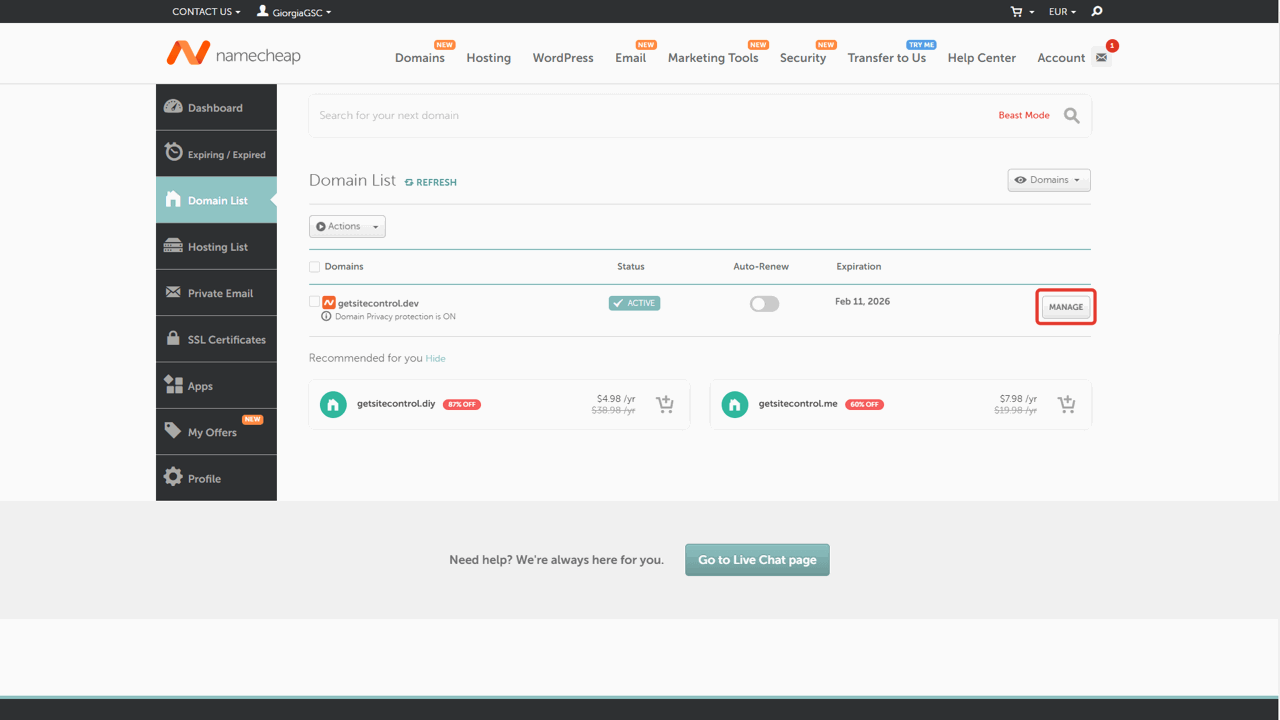Click Go to Live Chat page button

(757, 560)
